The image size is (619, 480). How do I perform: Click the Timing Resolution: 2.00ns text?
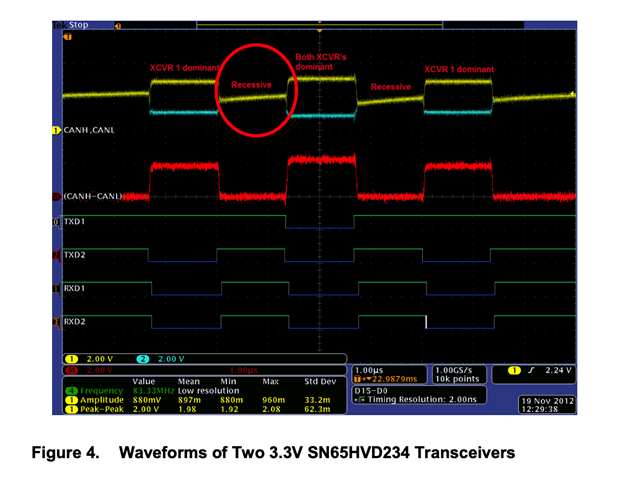(x=422, y=400)
